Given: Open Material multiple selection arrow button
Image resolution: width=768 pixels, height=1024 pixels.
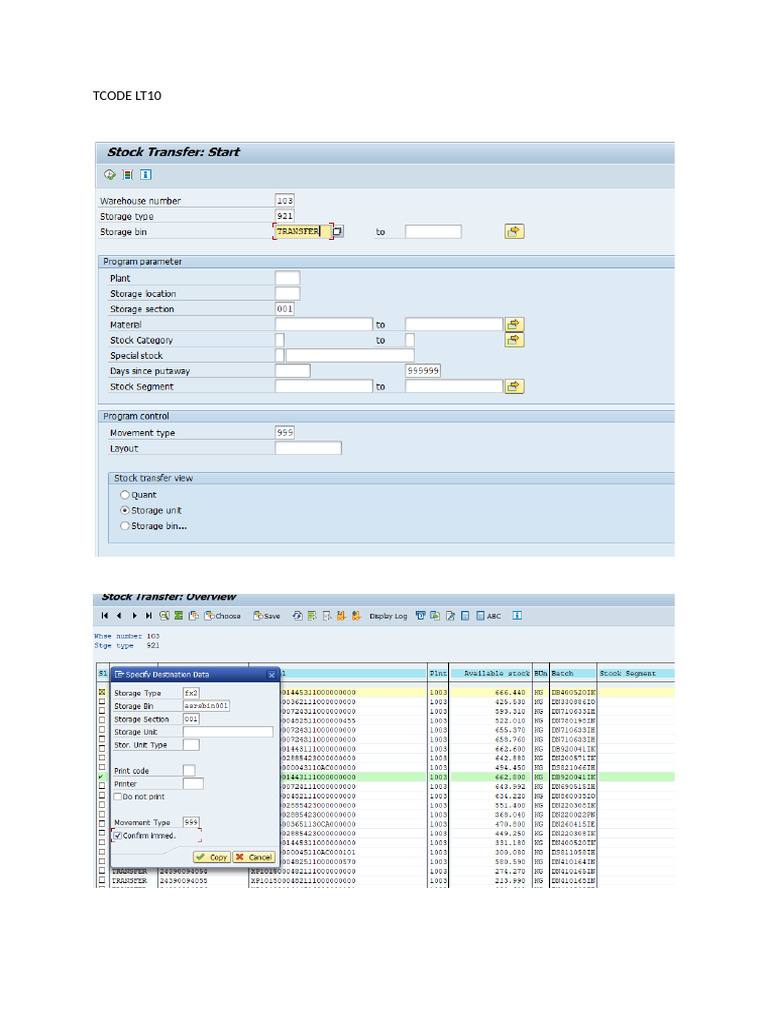Looking at the screenshot, I should coord(515,324).
